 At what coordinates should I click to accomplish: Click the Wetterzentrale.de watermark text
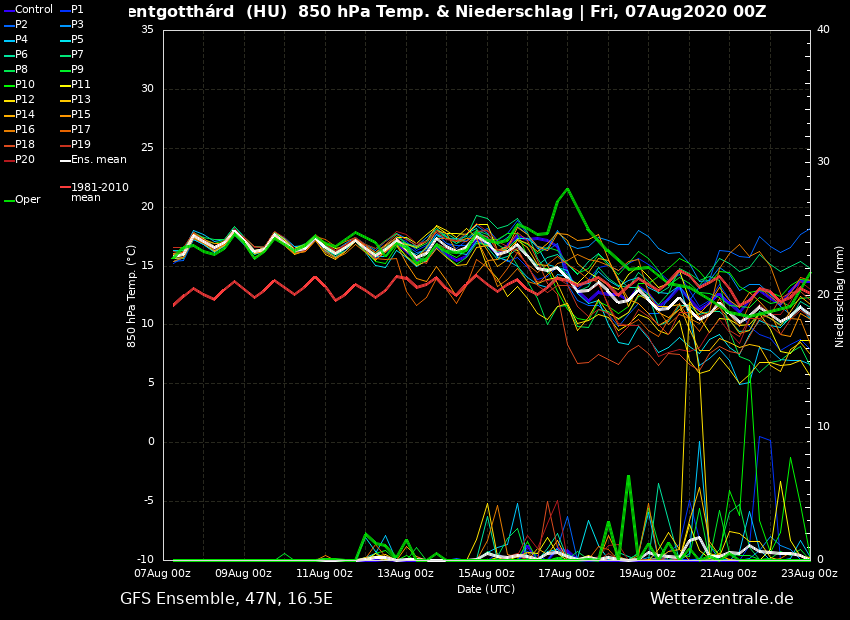[721, 599]
